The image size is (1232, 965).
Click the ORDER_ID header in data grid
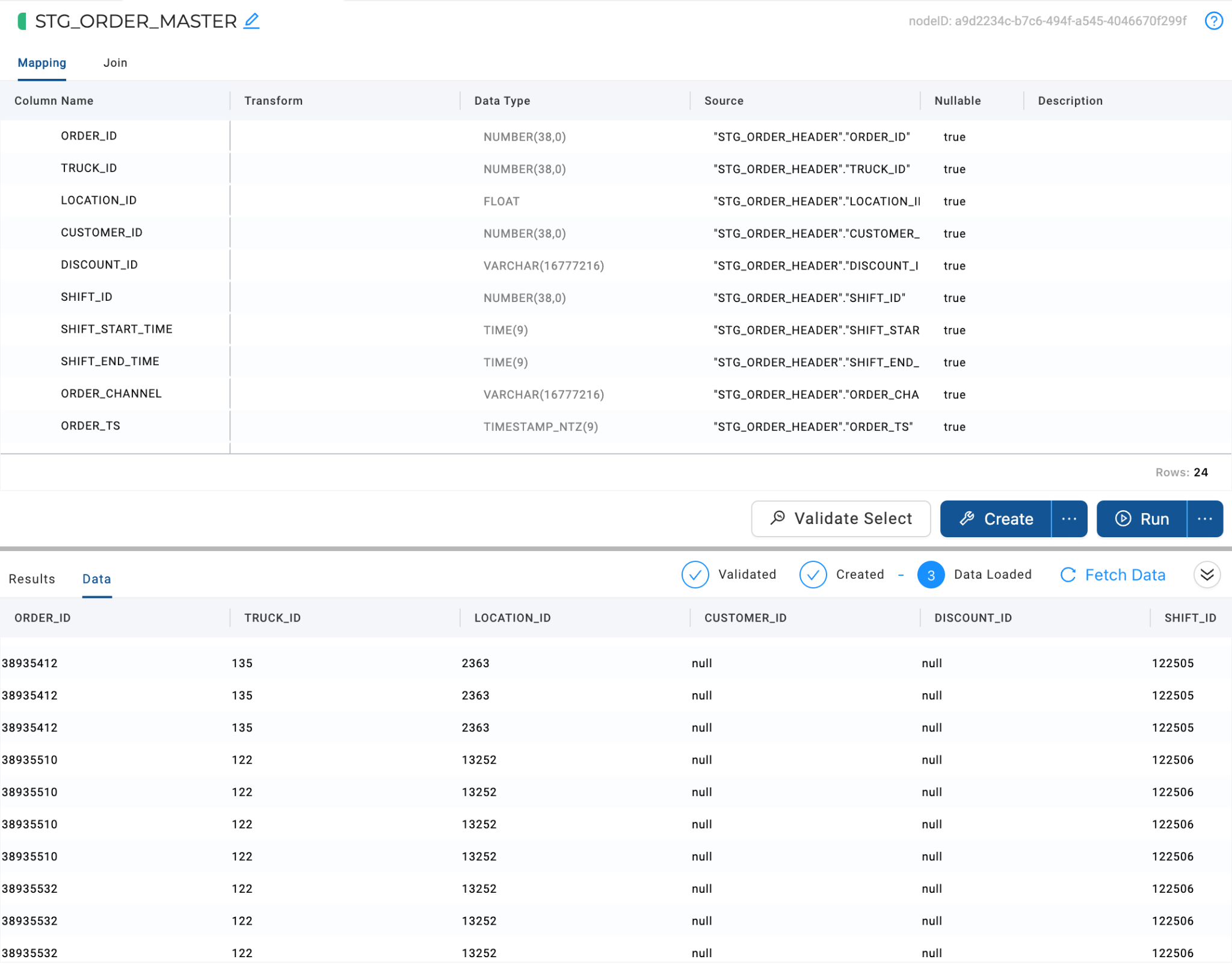(x=43, y=618)
